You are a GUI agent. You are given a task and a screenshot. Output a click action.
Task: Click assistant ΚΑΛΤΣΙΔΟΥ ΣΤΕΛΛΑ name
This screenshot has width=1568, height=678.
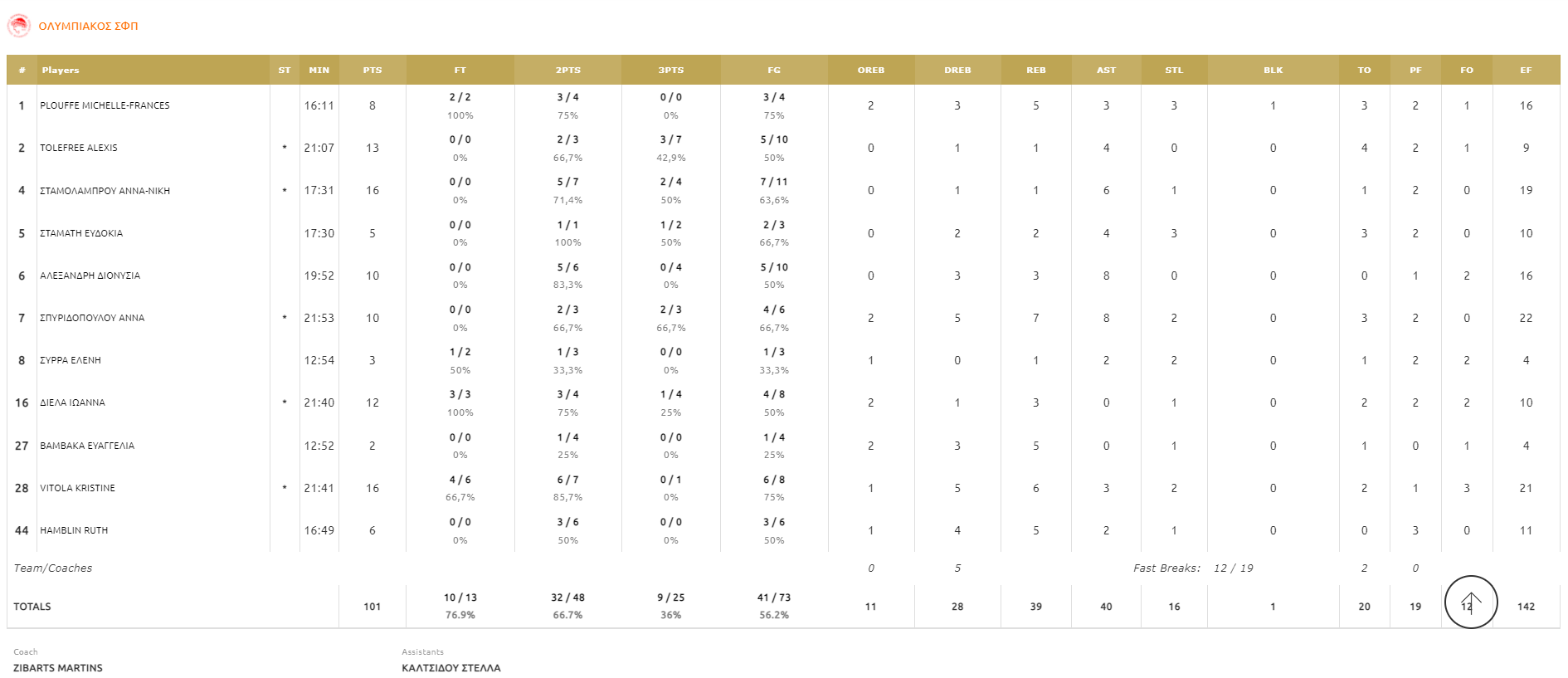pos(450,668)
